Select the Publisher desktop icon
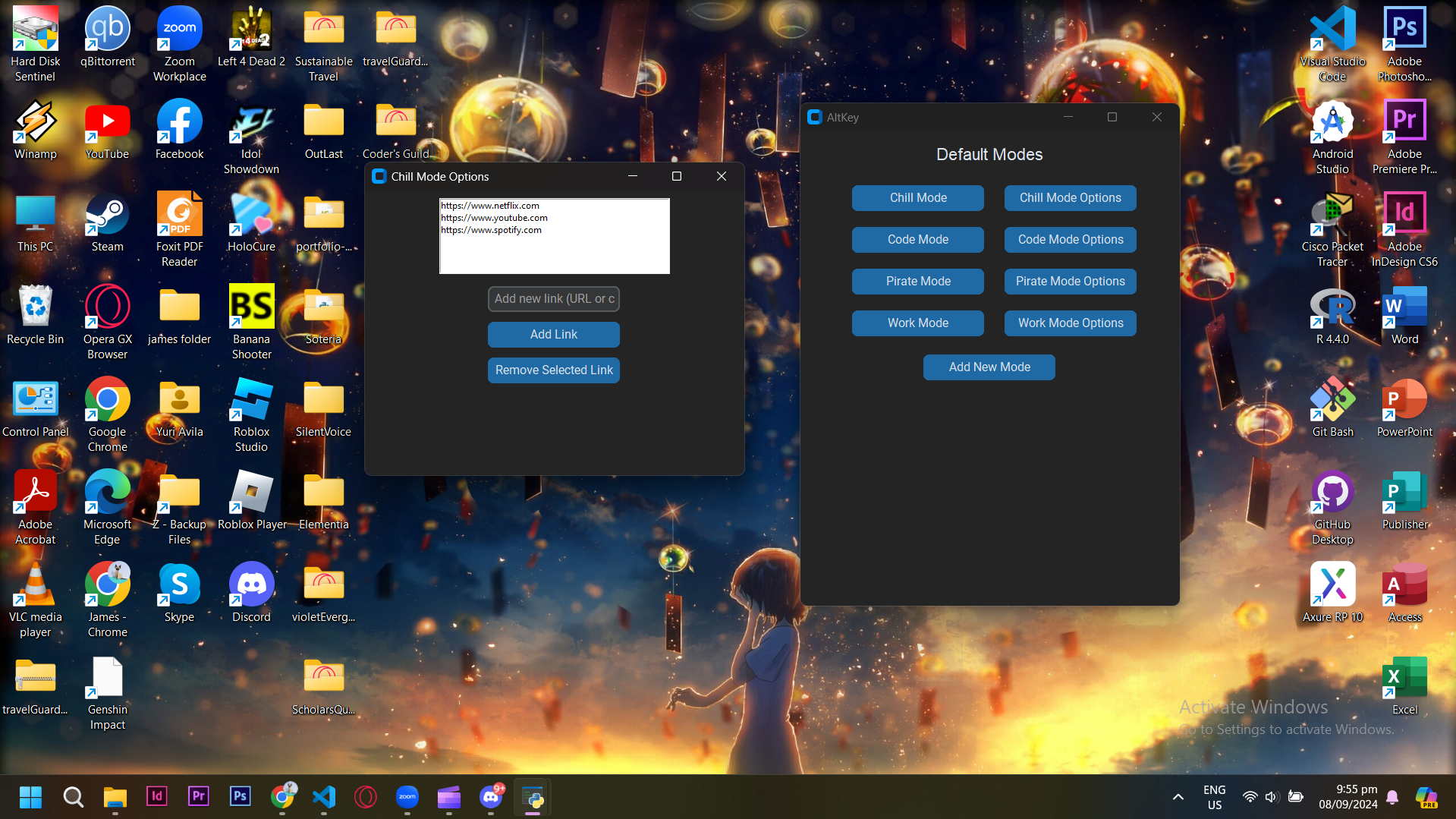The height and width of the screenshot is (819, 1456). coord(1405,499)
